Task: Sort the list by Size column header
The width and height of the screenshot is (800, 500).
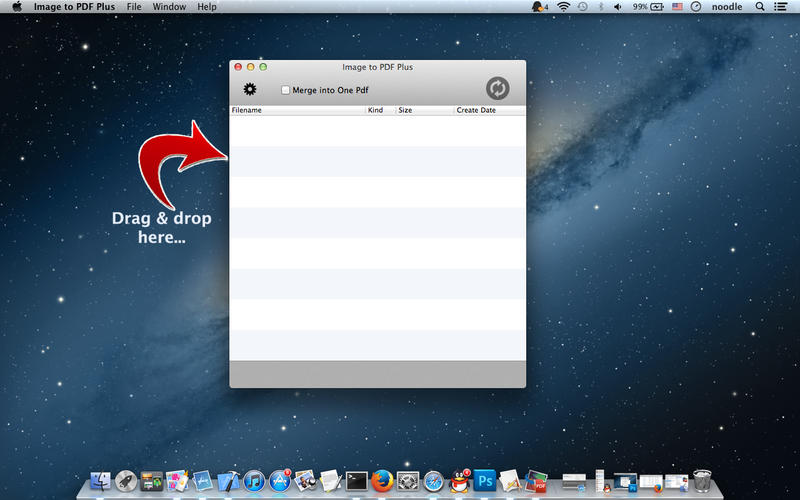Action: [425, 110]
